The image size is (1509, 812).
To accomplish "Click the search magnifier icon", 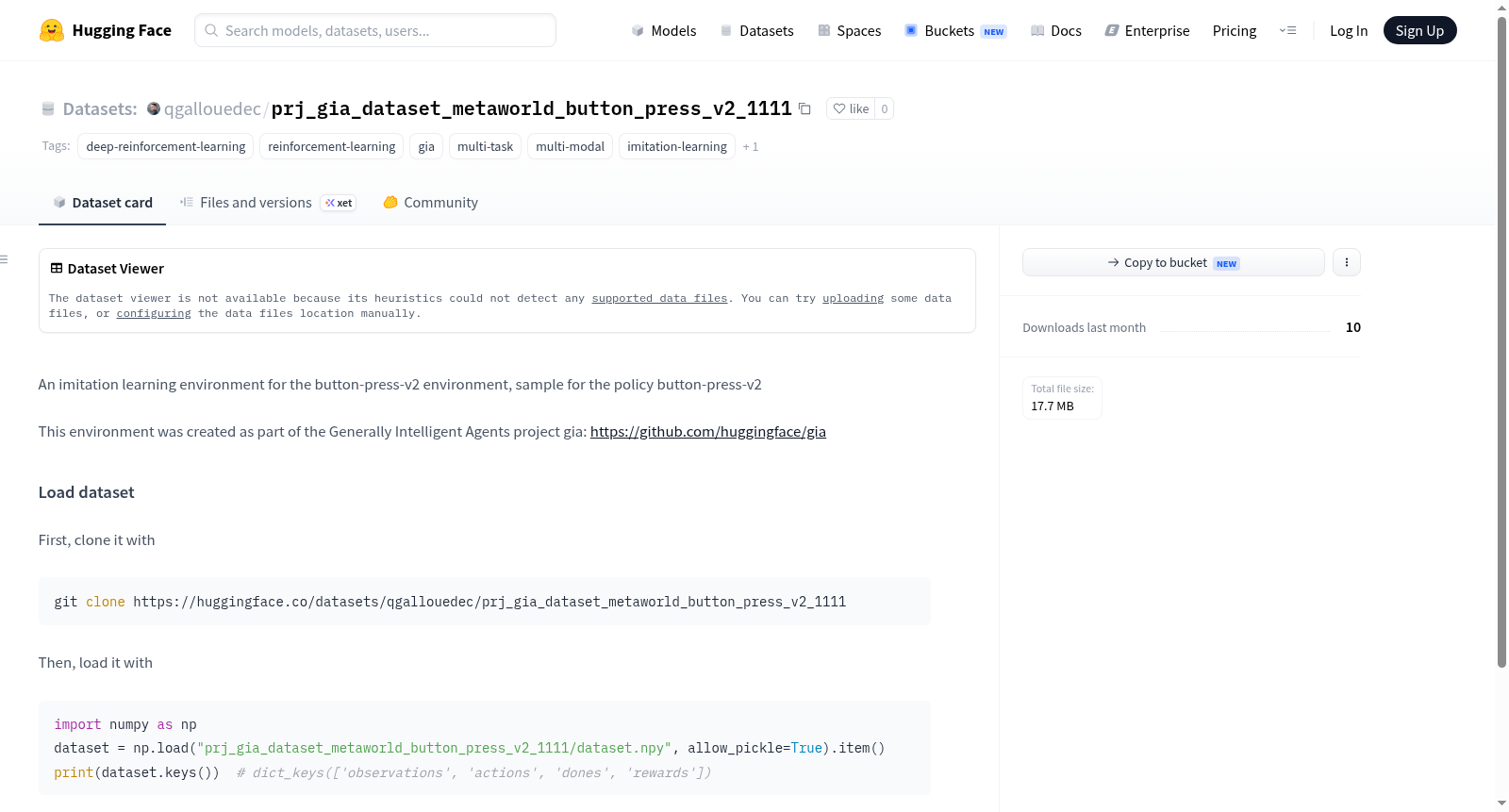I will coord(211,30).
